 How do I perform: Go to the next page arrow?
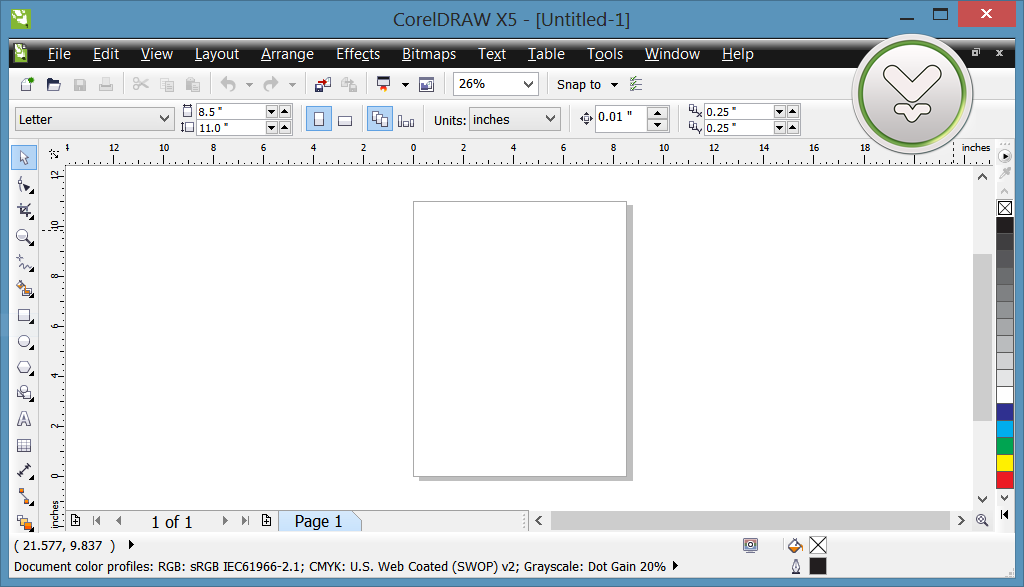(x=225, y=520)
